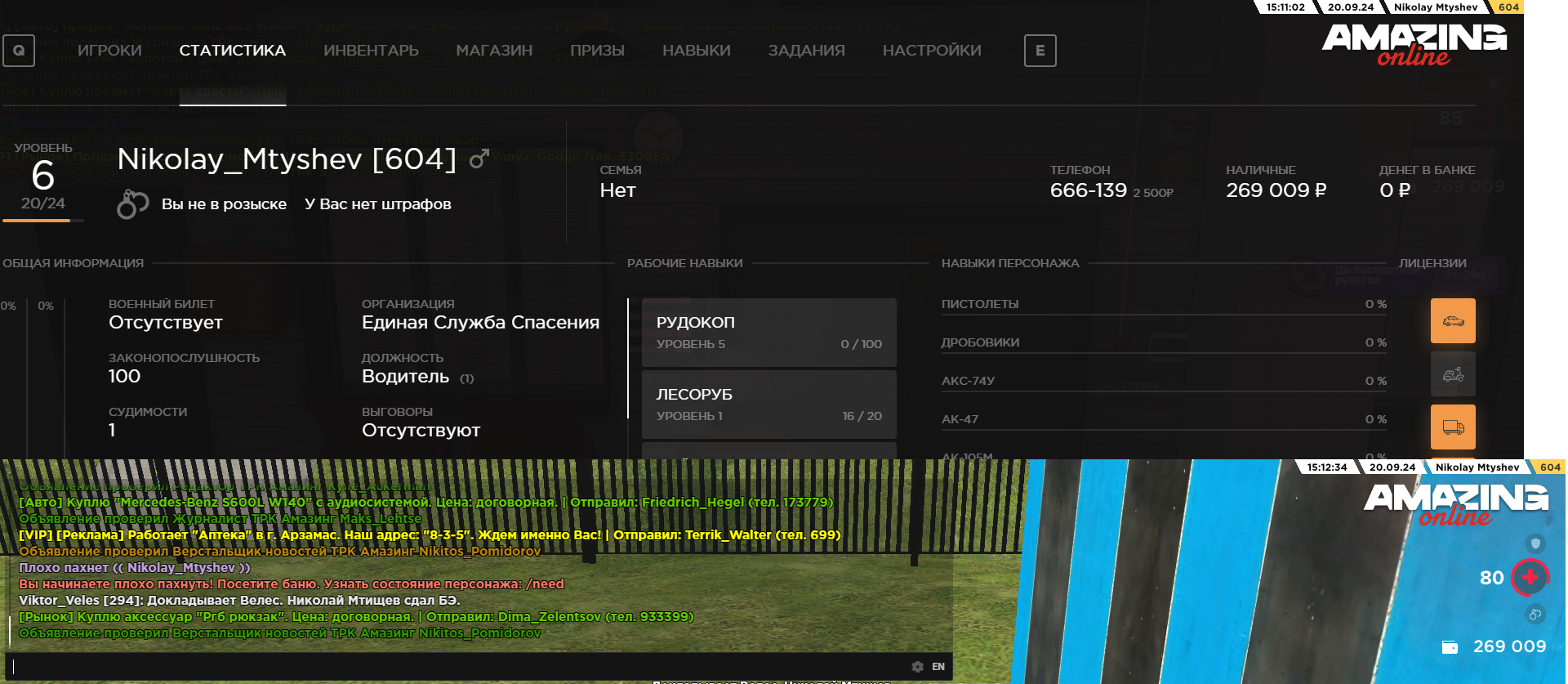Click the level progress bar under 20/24
The width and height of the screenshot is (1568, 684).
click(42, 221)
